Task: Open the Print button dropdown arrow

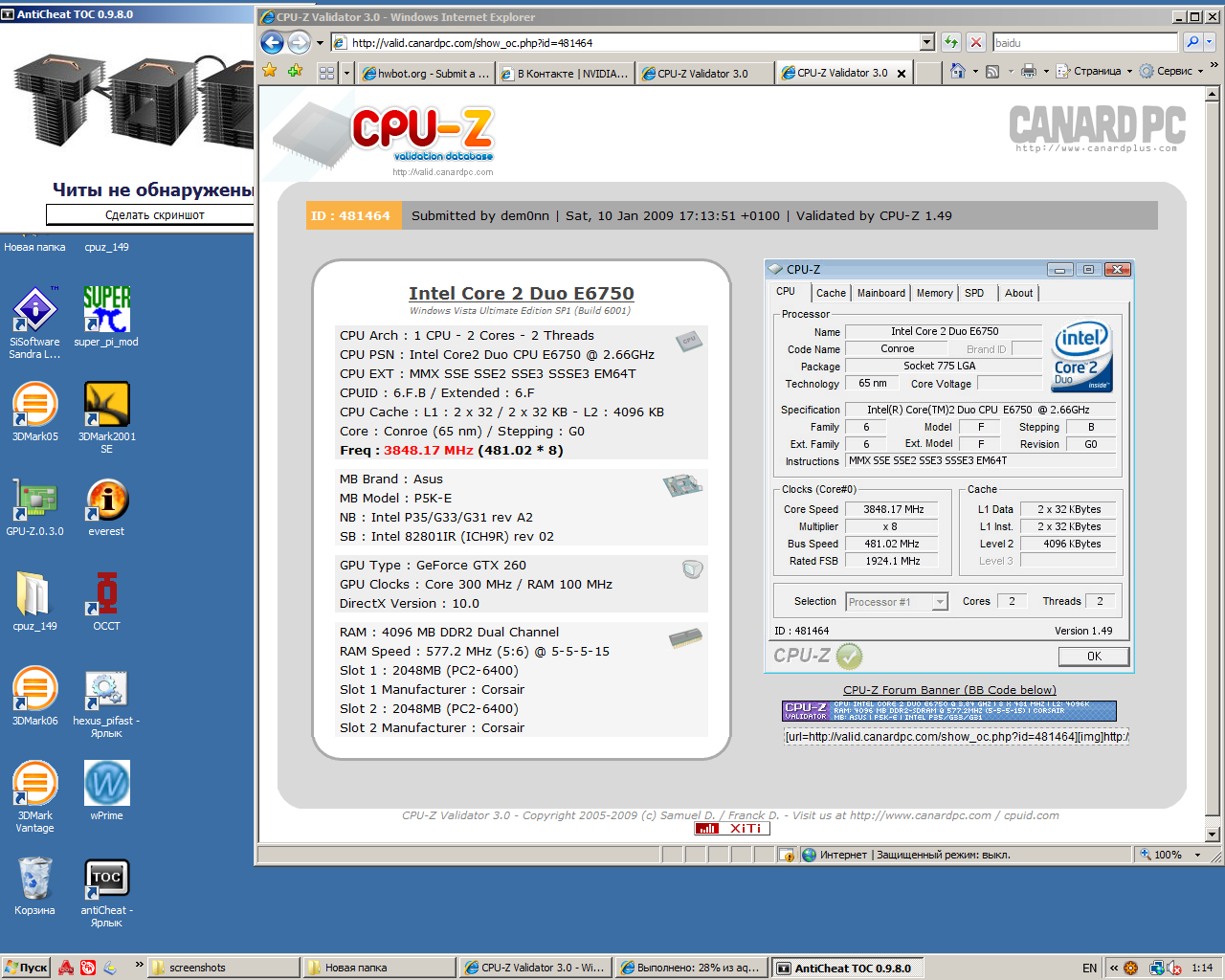Action: 1046,72
